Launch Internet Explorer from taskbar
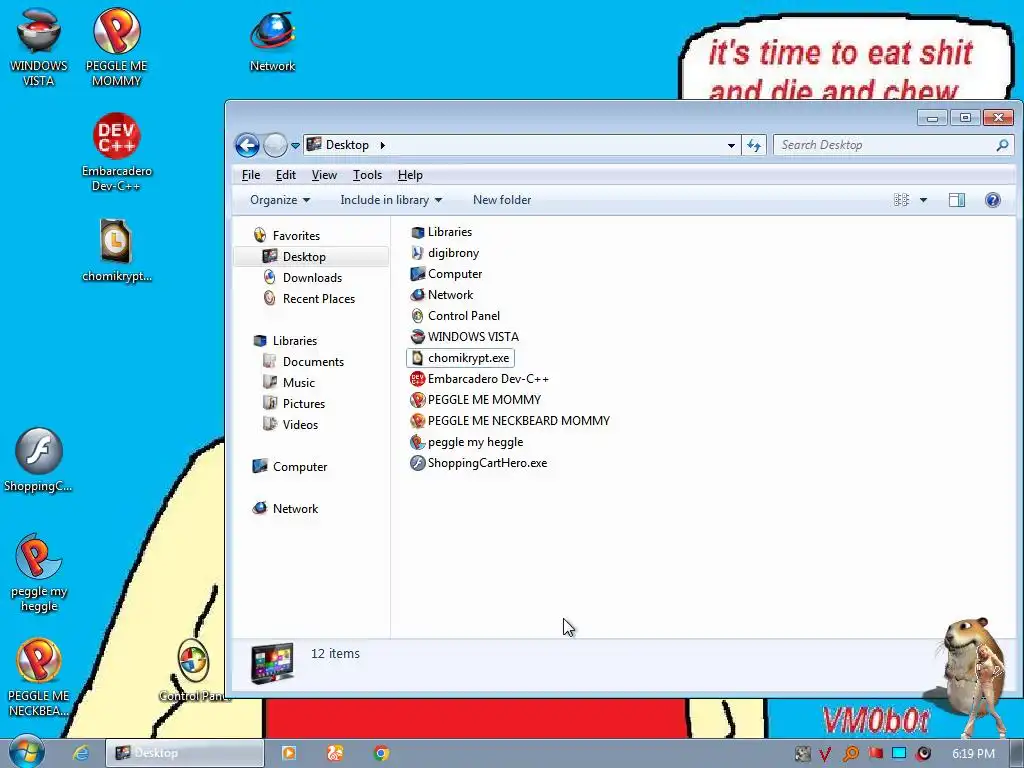The width and height of the screenshot is (1024, 768). click(x=80, y=753)
